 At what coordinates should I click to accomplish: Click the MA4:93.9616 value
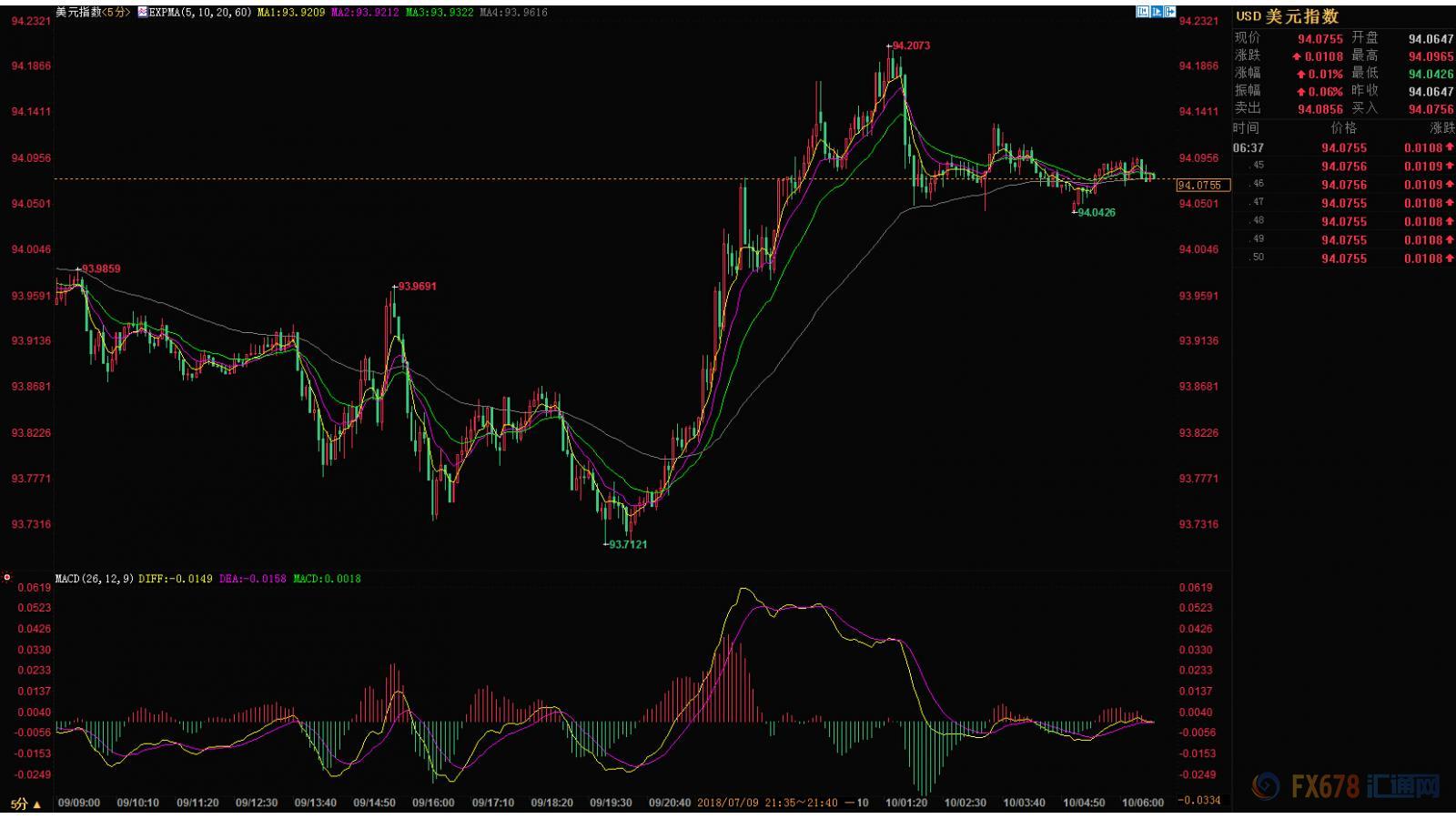coord(513,13)
